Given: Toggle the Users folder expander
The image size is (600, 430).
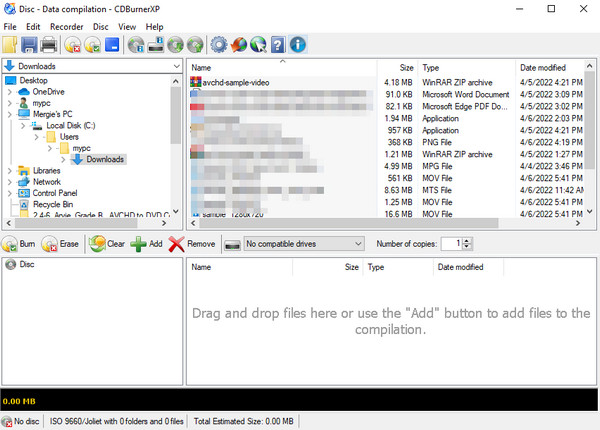Looking at the screenshot, I should click(36, 137).
